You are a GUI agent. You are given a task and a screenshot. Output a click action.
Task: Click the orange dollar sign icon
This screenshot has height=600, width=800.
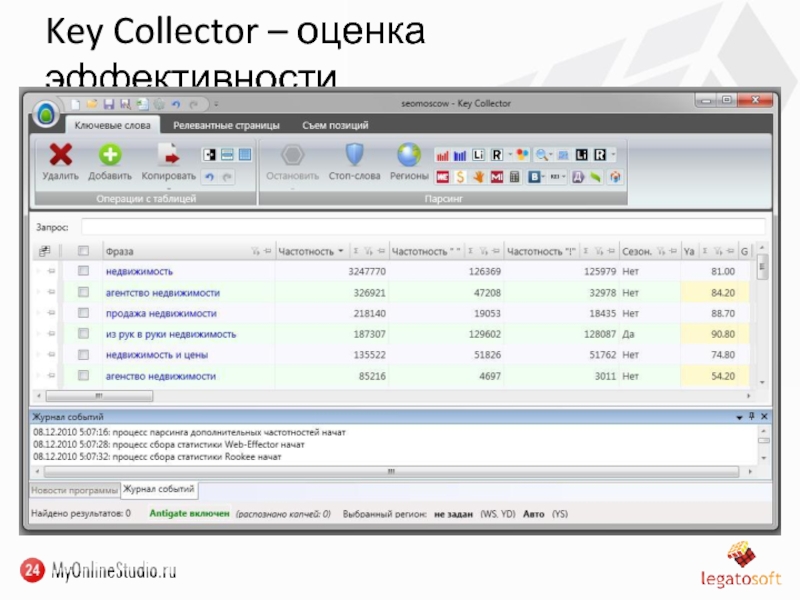coord(460,177)
